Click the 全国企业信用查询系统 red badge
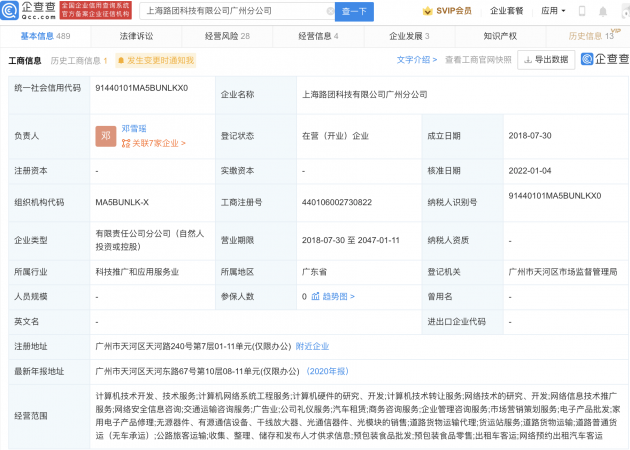The image size is (630, 450). pos(95,10)
